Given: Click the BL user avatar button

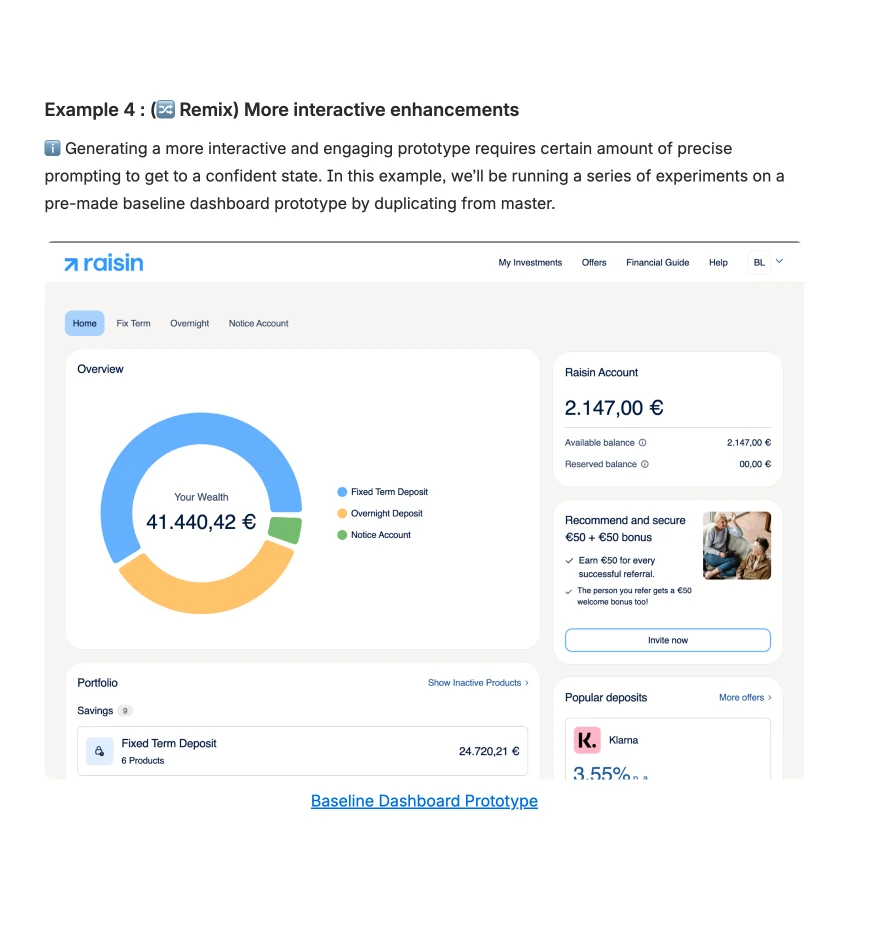Looking at the screenshot, I should (x=759, y=263).
